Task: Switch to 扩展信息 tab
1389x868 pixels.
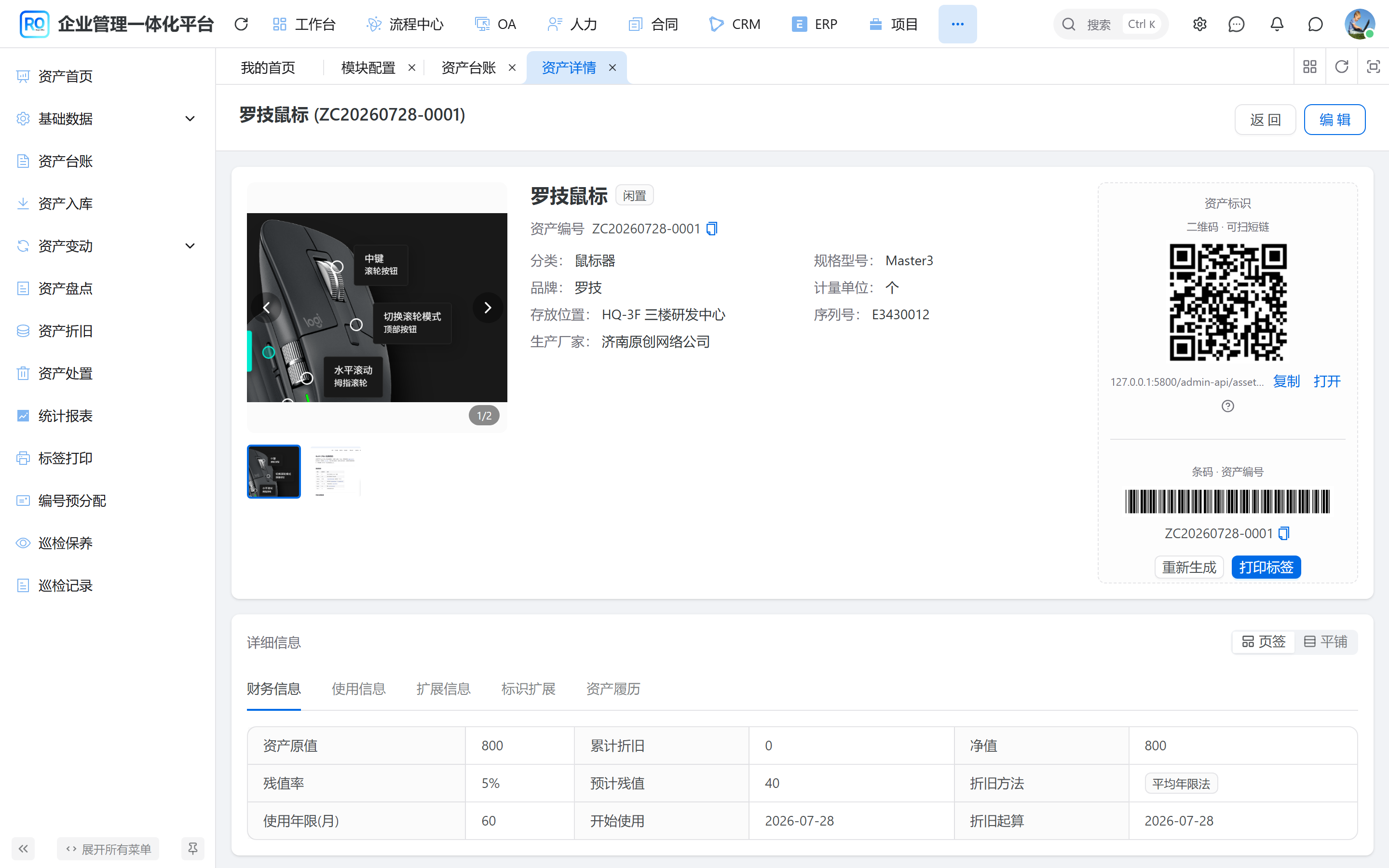Action: [x=444, y=689]
